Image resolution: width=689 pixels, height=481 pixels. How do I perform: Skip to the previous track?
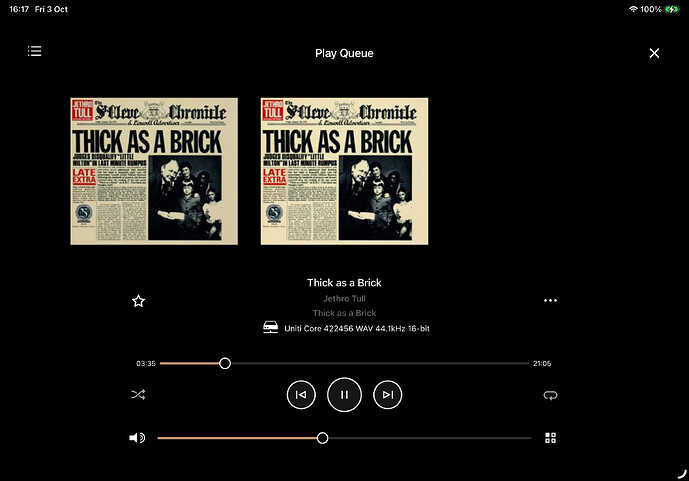(301, 394)
